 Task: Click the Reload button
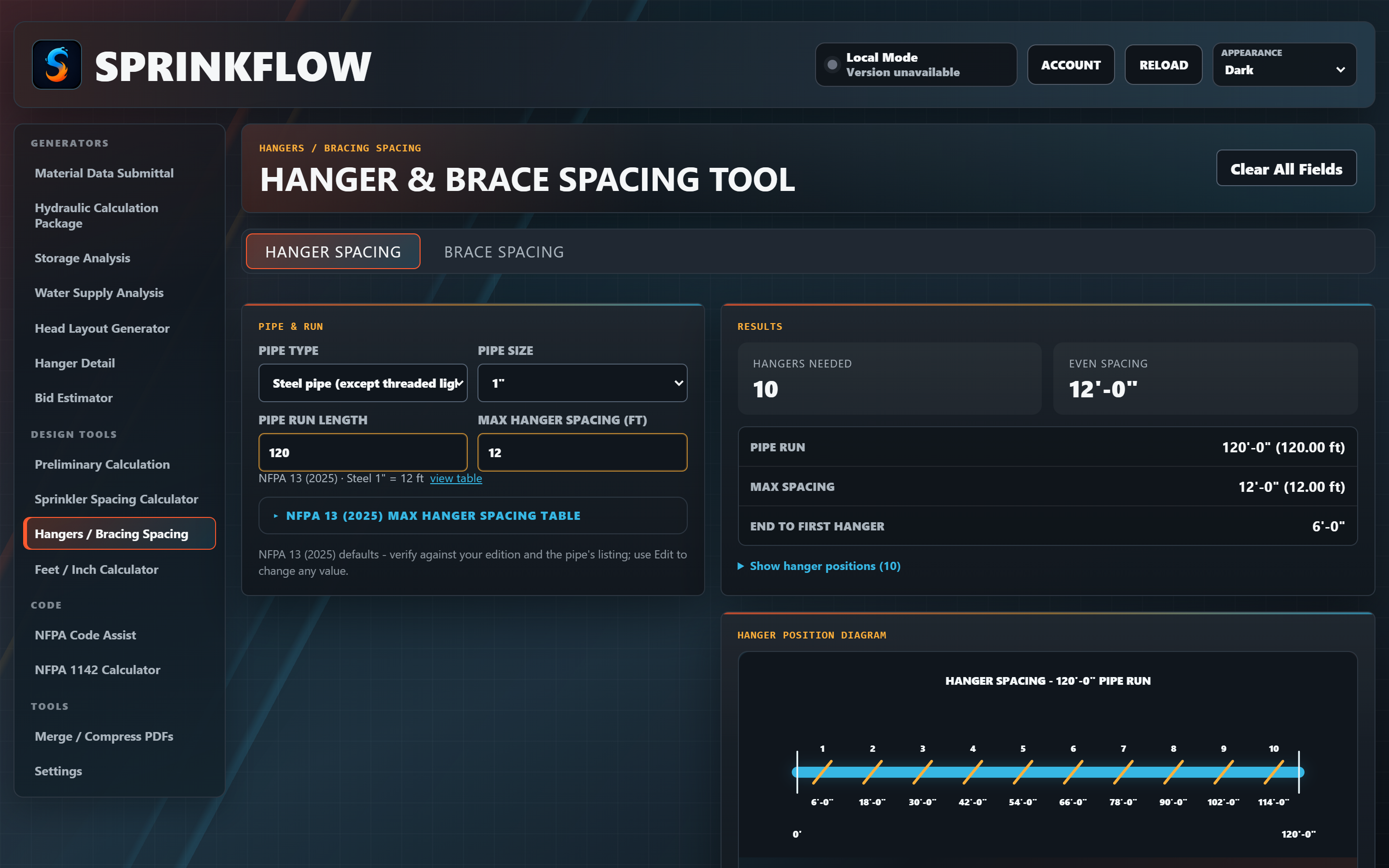pyautogui.click(x=1163, y=65)
